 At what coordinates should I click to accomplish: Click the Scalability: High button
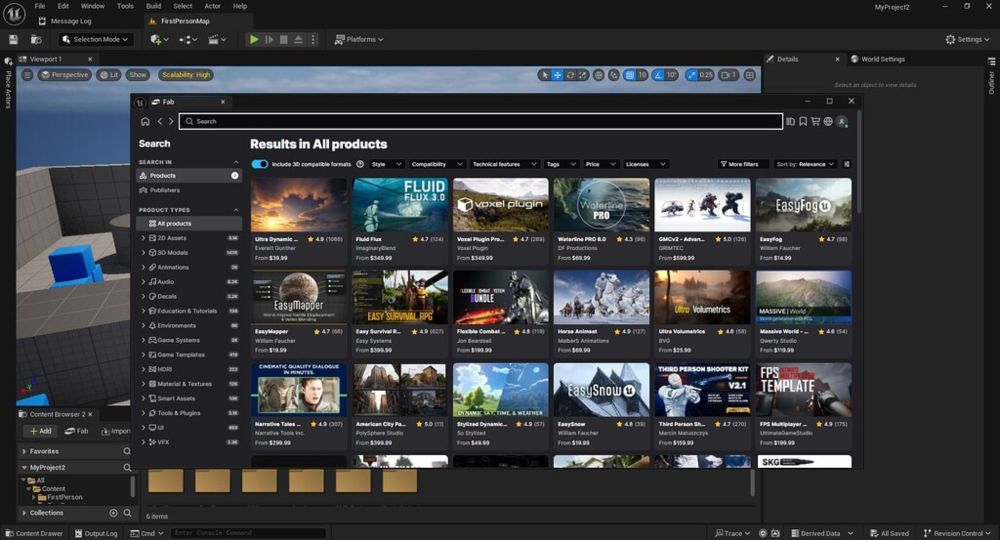click(x=186, y=75)
